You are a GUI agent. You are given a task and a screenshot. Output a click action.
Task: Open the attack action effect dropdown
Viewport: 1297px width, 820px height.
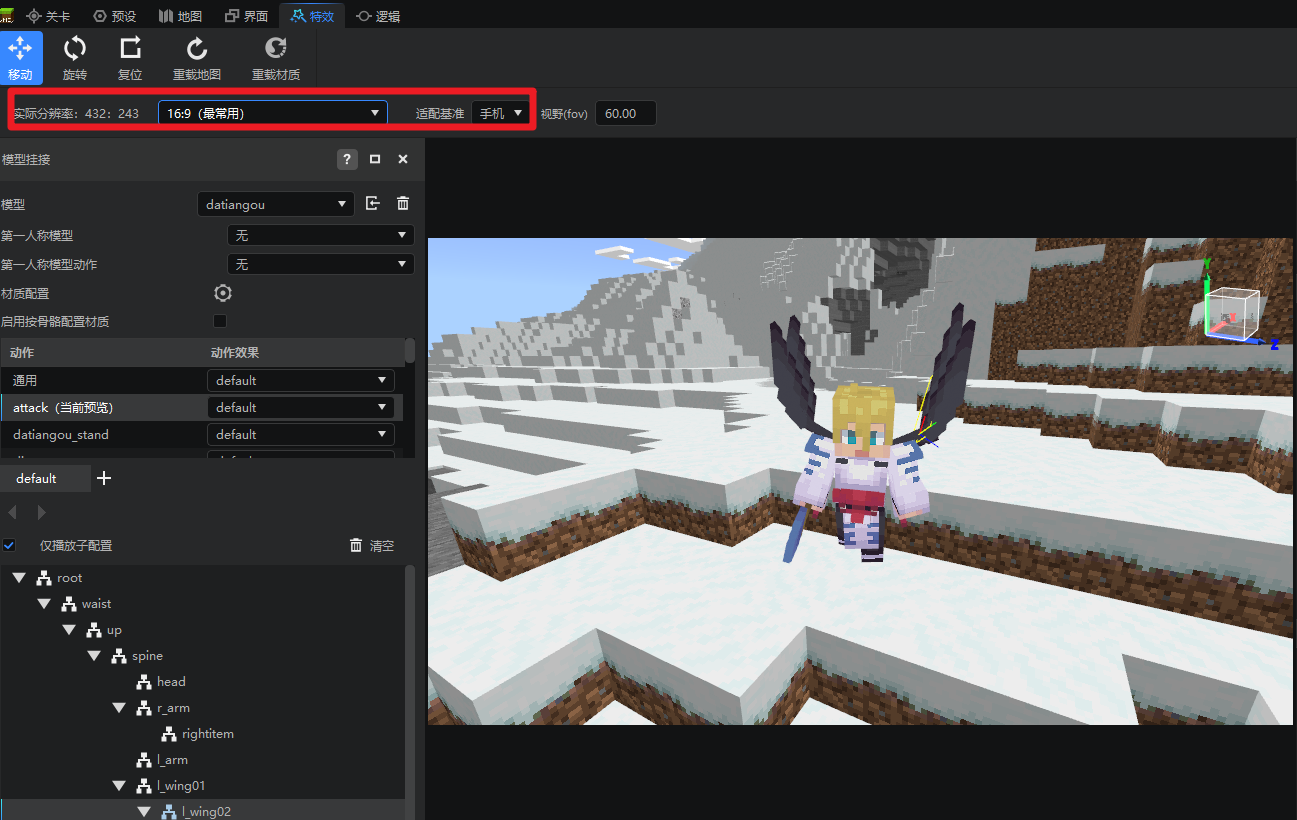click(x=301, y=407)
